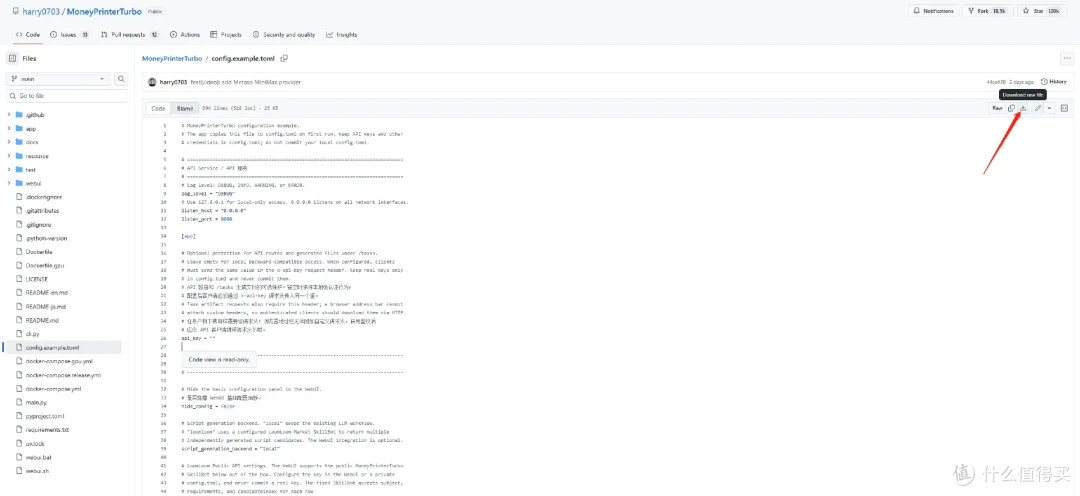Click harry0703 commit author avatar

(x=152, y=82)
